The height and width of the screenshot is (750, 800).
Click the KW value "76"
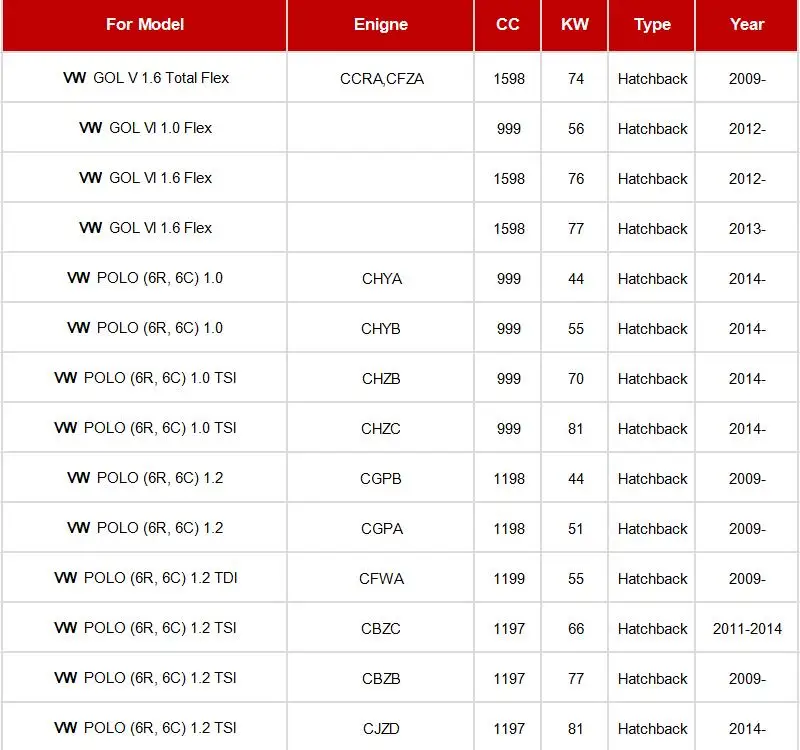(x=576, y=179)
